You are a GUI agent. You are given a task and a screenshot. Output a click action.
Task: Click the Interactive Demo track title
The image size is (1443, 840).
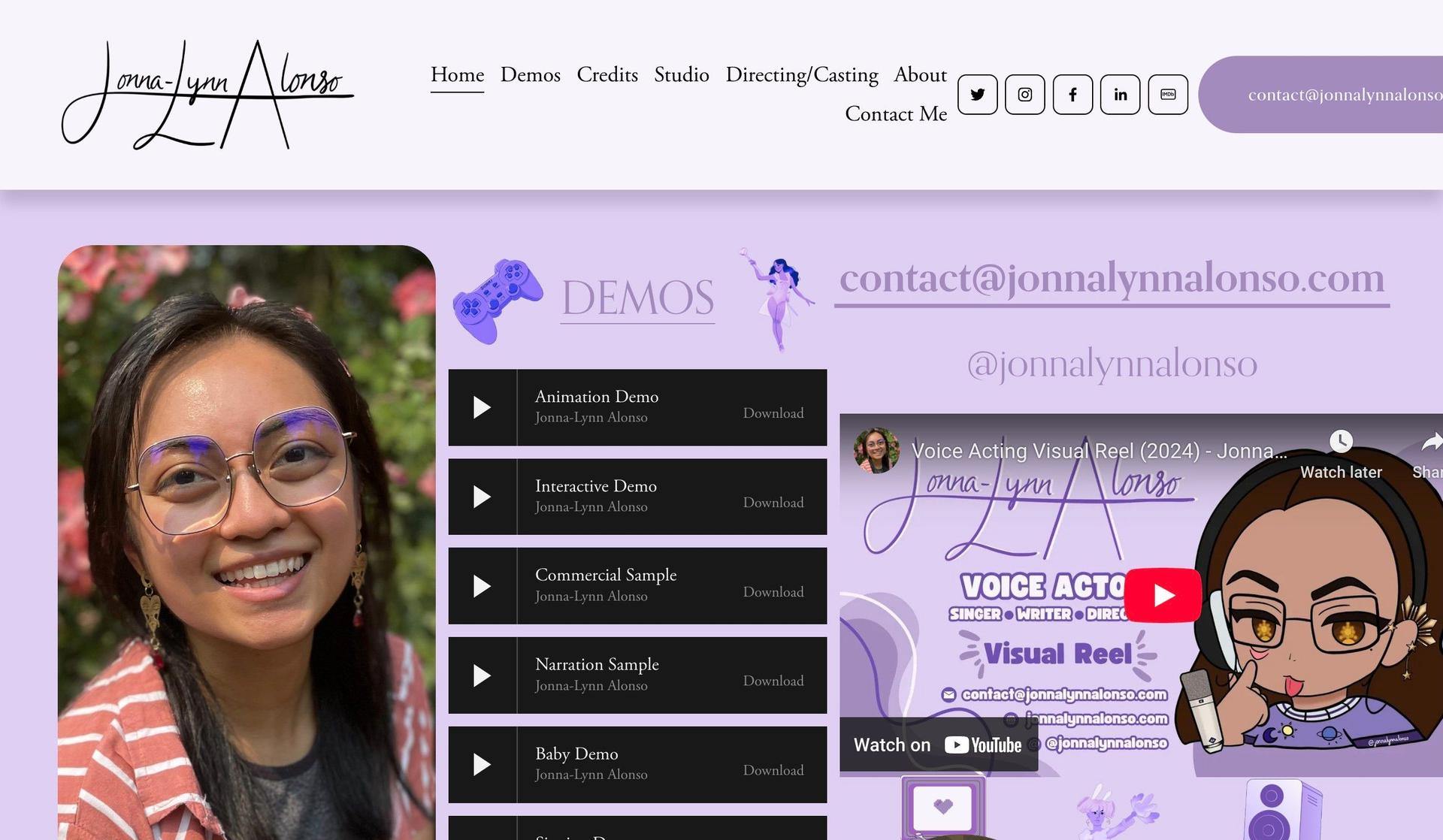596,486
